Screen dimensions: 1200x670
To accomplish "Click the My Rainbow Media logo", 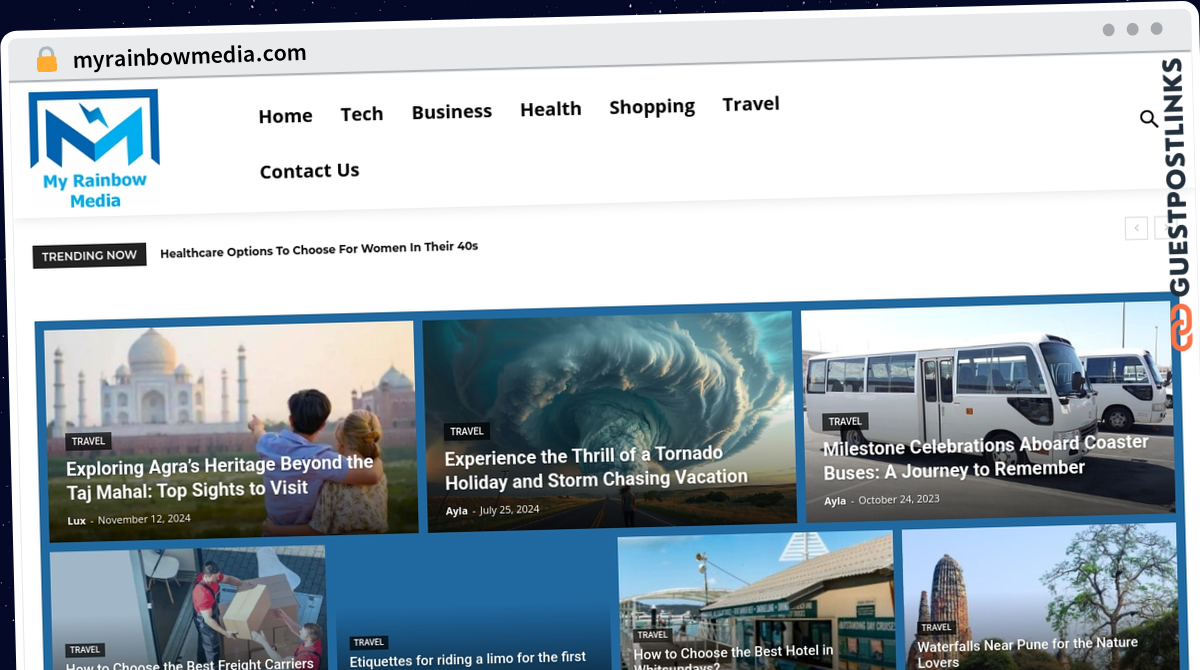I will point(94,150).
